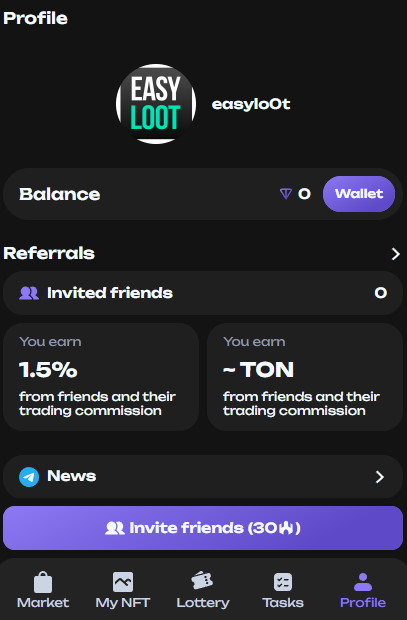Switch to the Tasks tab label
This screenshot has width=407, height=620.
[283, 603]
